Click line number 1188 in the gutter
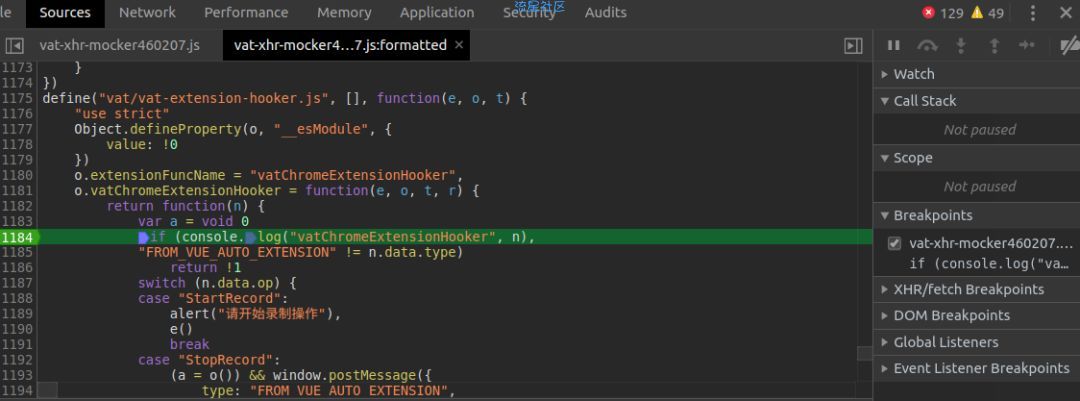The width and height of the screenshot is (1080, 401). point(17,298)
